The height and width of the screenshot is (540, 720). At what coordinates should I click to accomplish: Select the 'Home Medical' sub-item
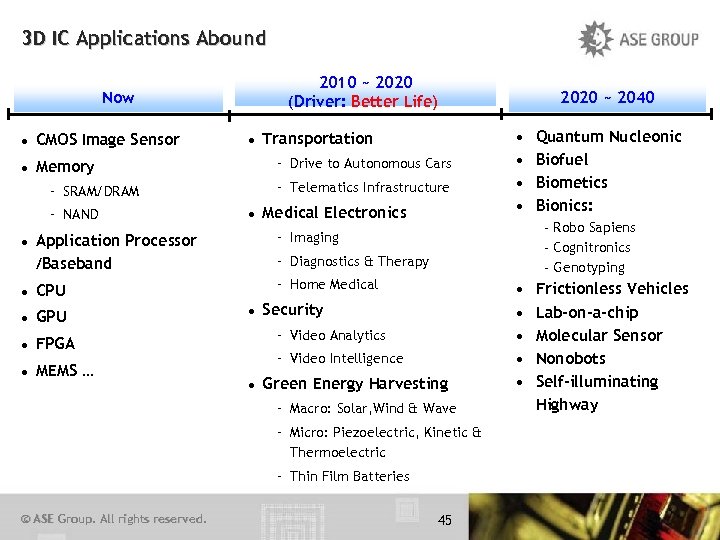click(333, 285)
